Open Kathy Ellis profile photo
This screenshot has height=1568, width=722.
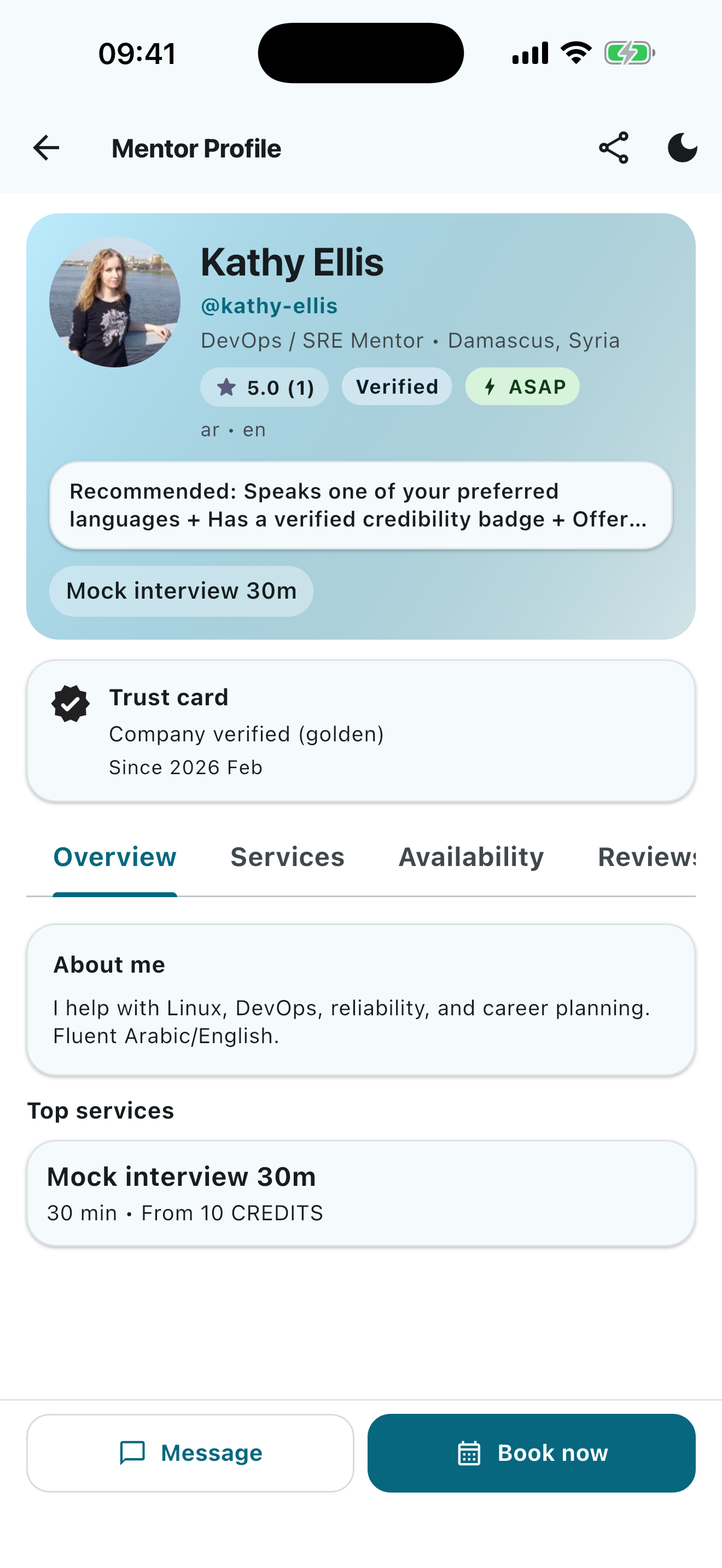click(114, 302)
